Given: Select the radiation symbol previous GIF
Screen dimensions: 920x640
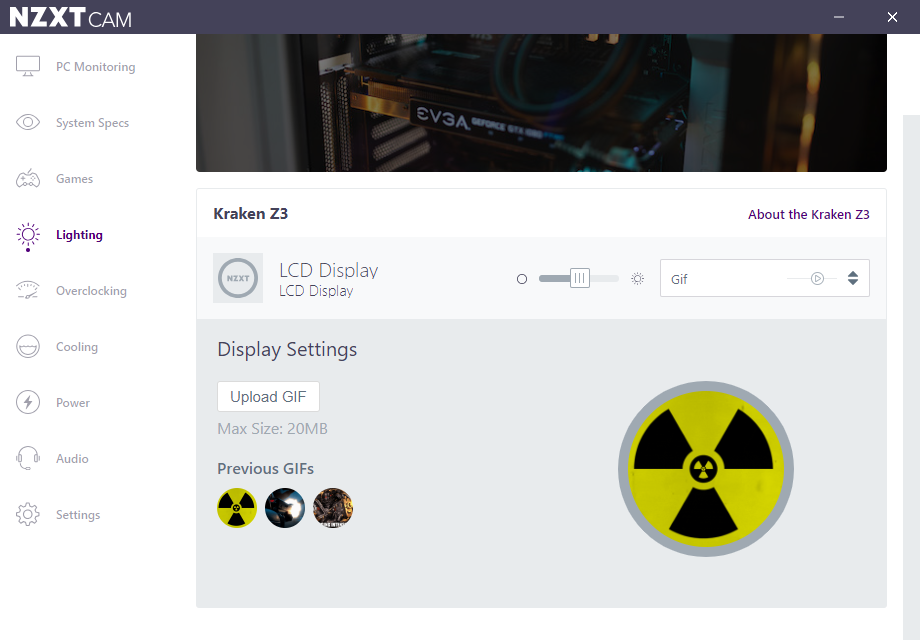Looking at the screenshot, I should [x=237, y=507].
